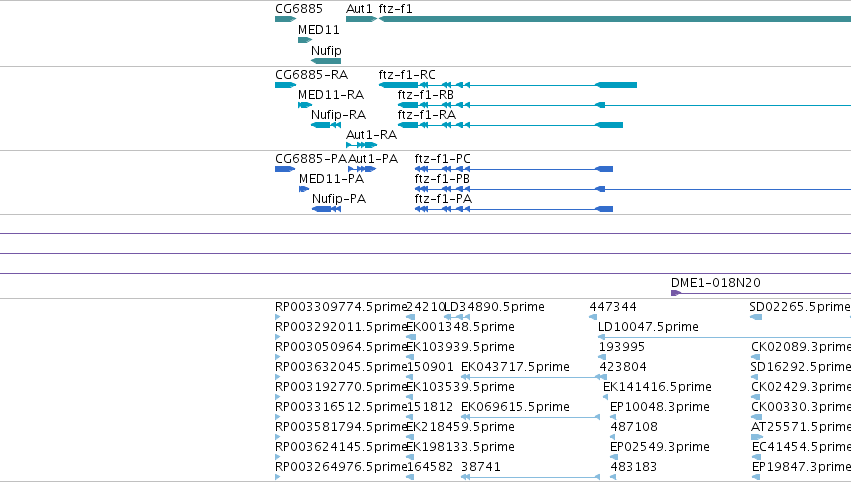The image size is (851, 482).
Task: Select the 423804 feature
Action: [x=623, y=367]
